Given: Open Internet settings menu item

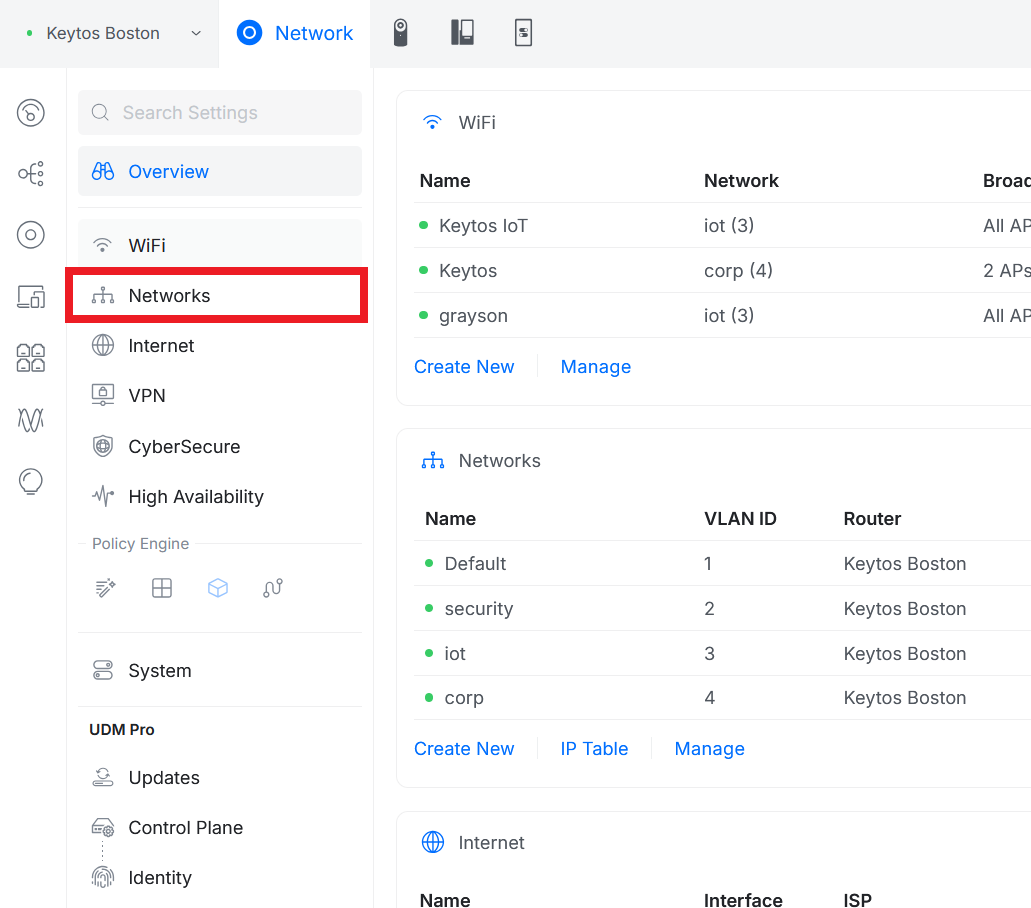Looking at the screenshot, I should pyautogui.click(x=220, y=345).
